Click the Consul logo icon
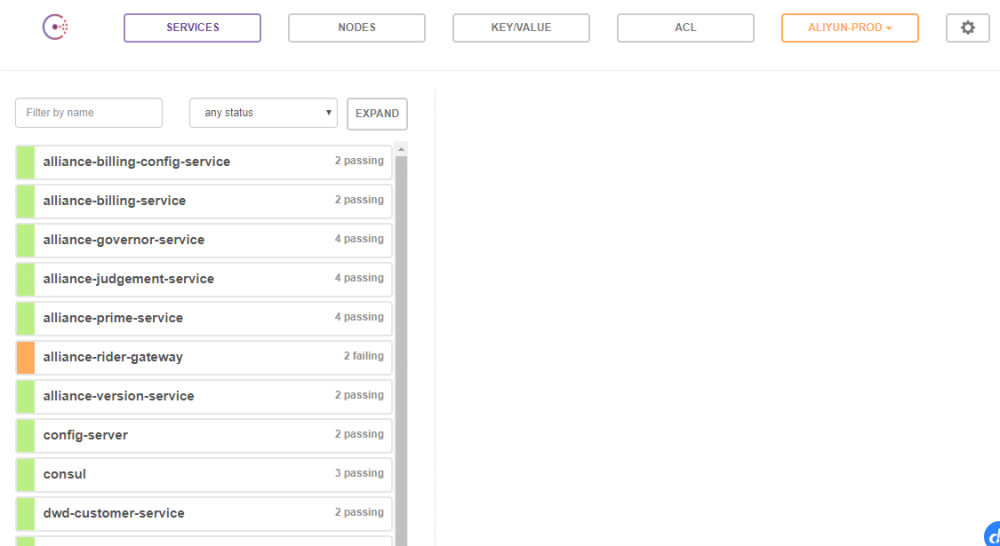The image size is (1000, 546). click(55, 28)
